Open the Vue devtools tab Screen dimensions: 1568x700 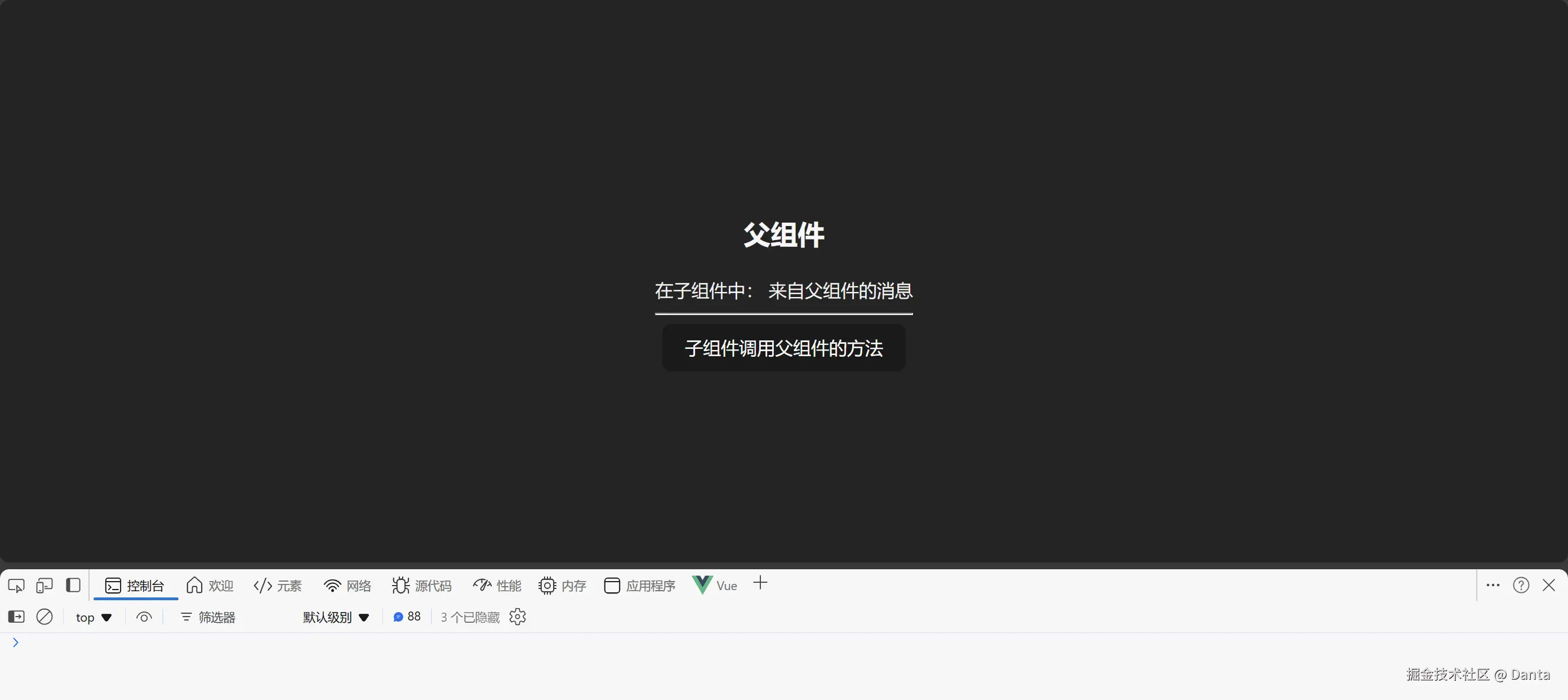[715, 585]
